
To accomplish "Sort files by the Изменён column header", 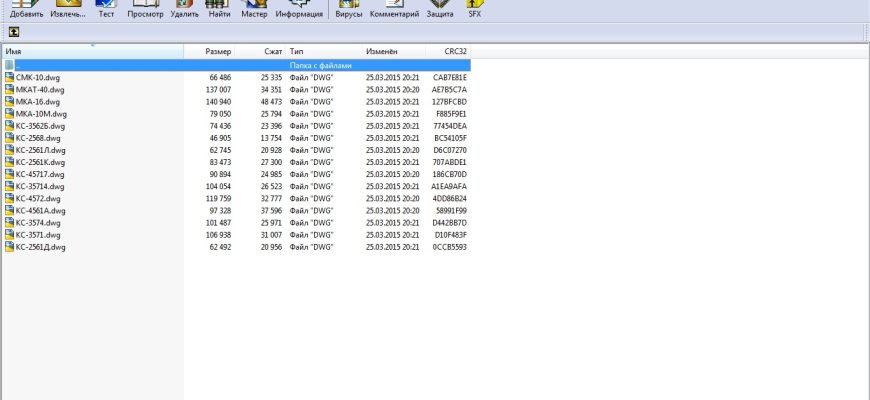I will point(382,51).
